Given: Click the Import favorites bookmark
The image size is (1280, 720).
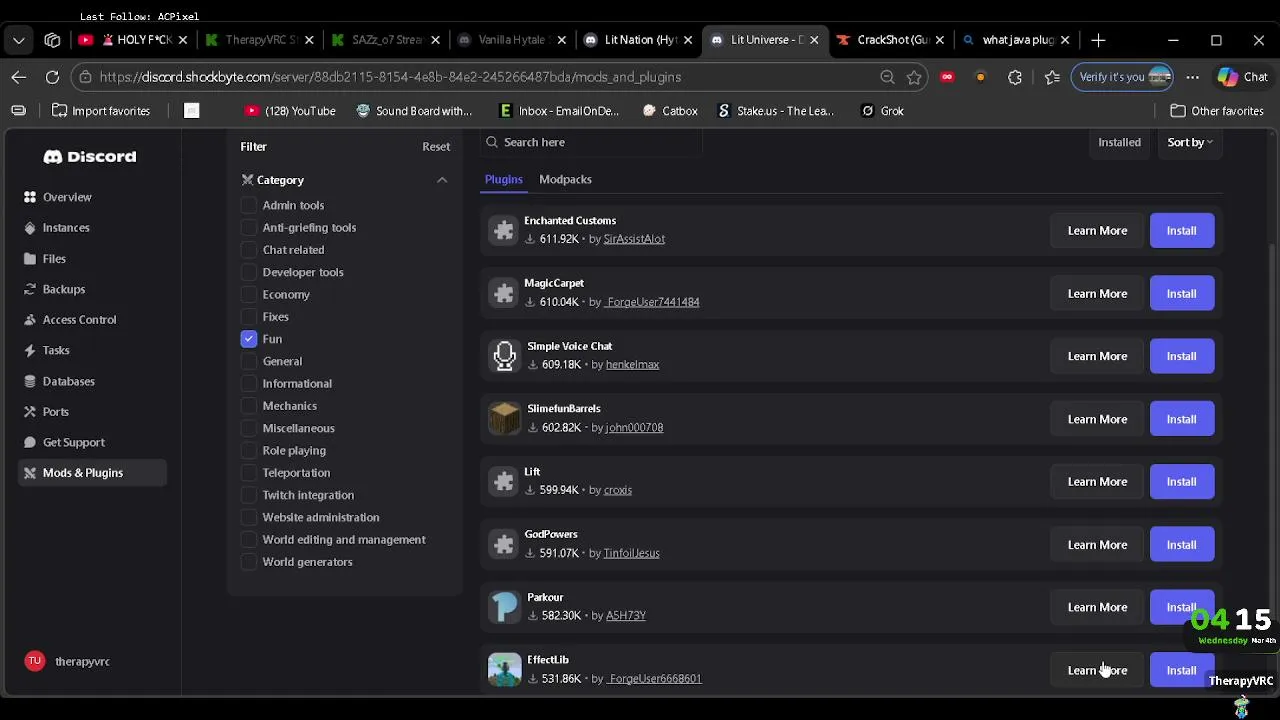Looking at the screenshot, I should coord(101,111).
